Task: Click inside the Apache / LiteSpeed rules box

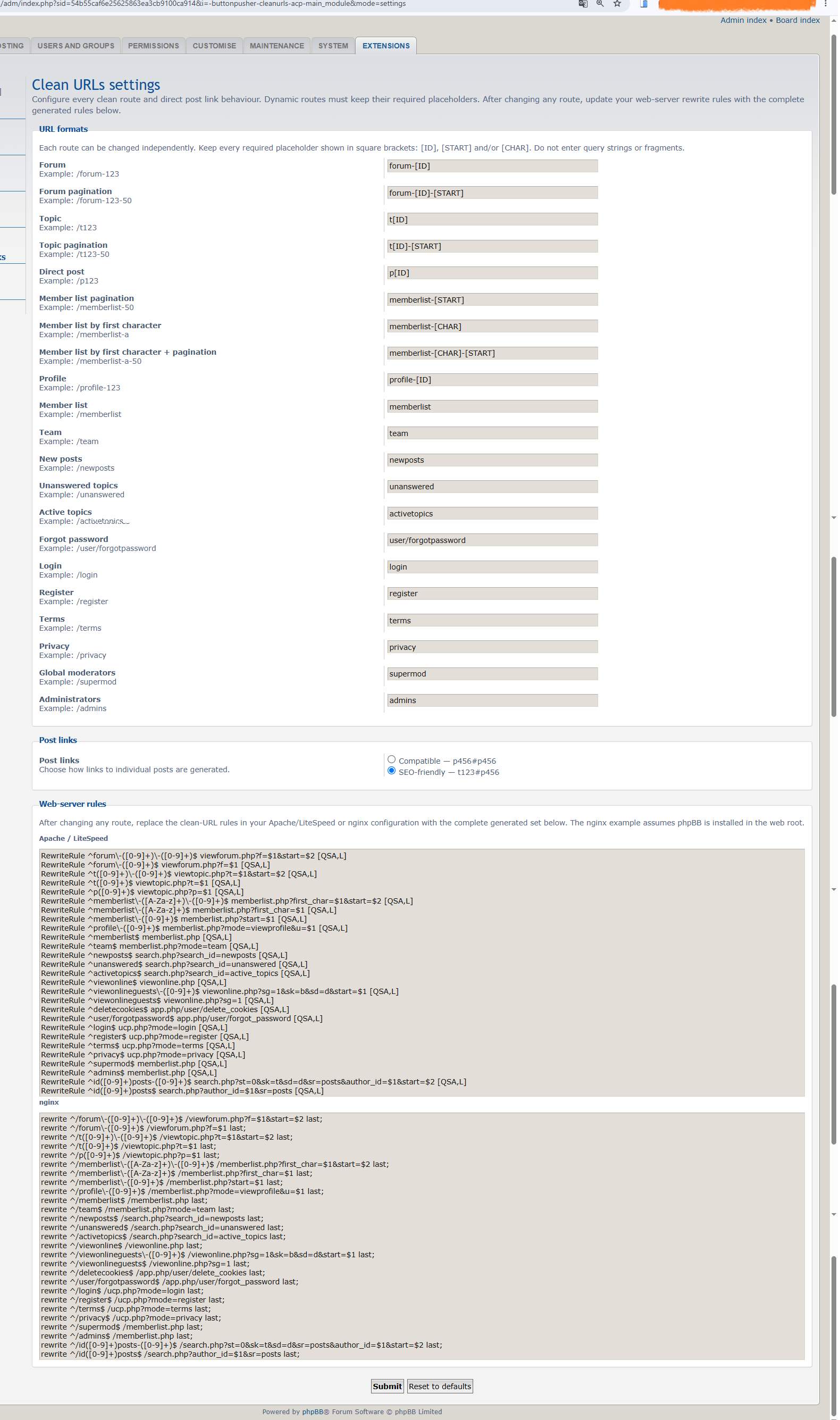Action: coord(422,973)
